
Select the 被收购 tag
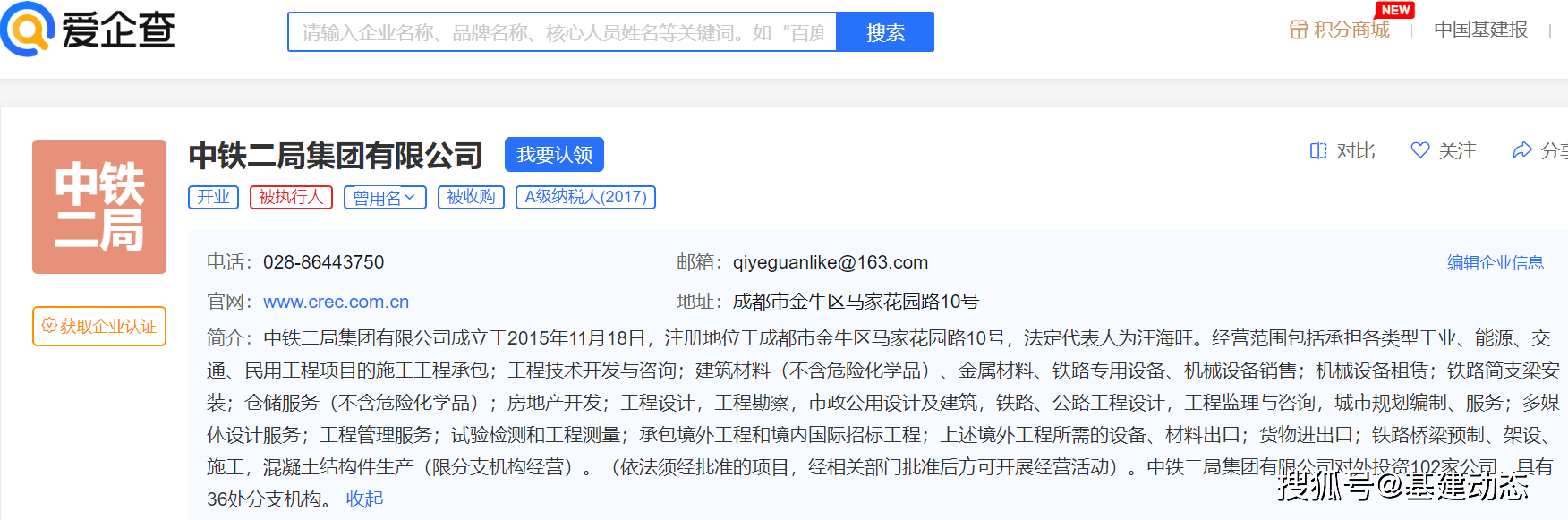click(471, 197)
